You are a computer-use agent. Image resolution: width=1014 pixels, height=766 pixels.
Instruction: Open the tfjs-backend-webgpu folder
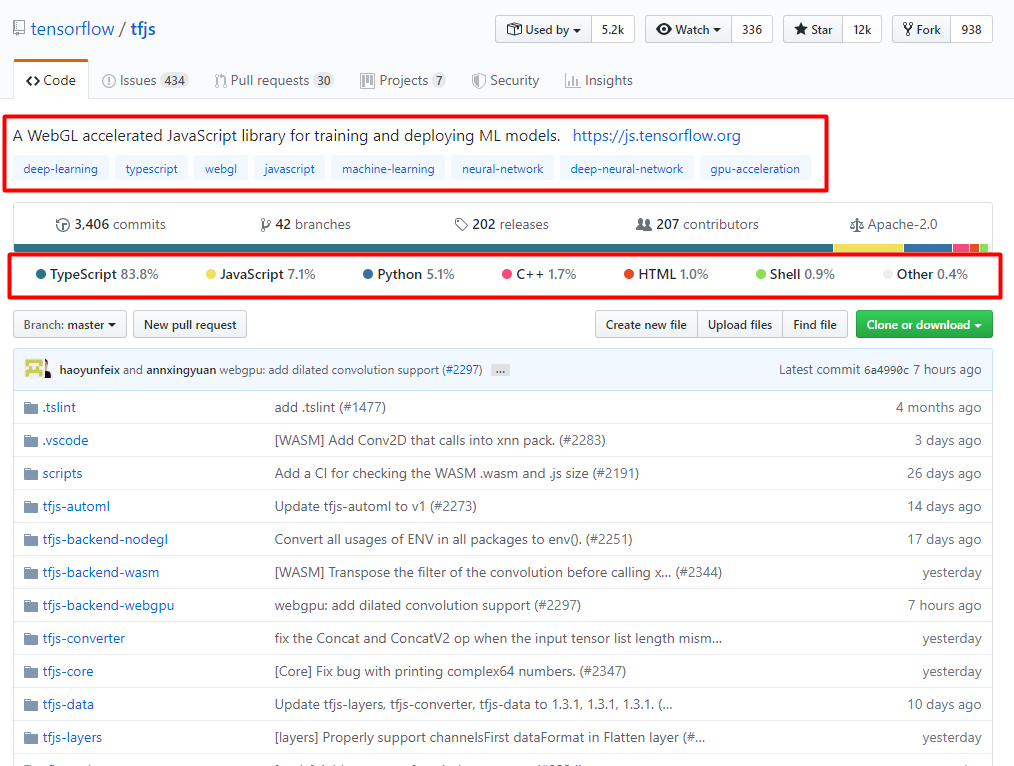(x=109, y=605)
